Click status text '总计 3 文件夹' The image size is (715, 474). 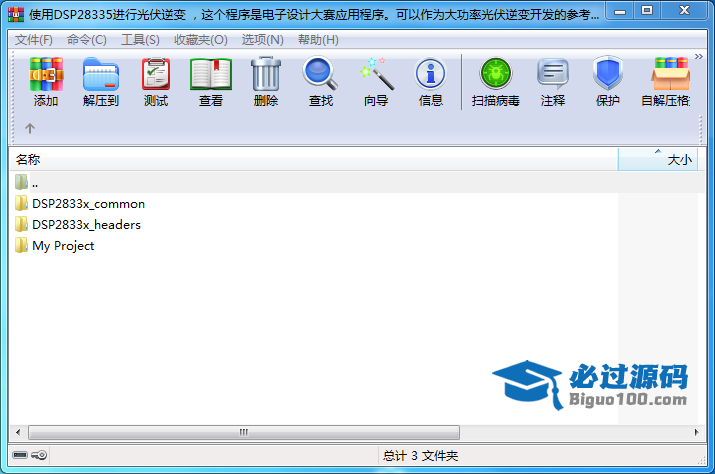420,455
